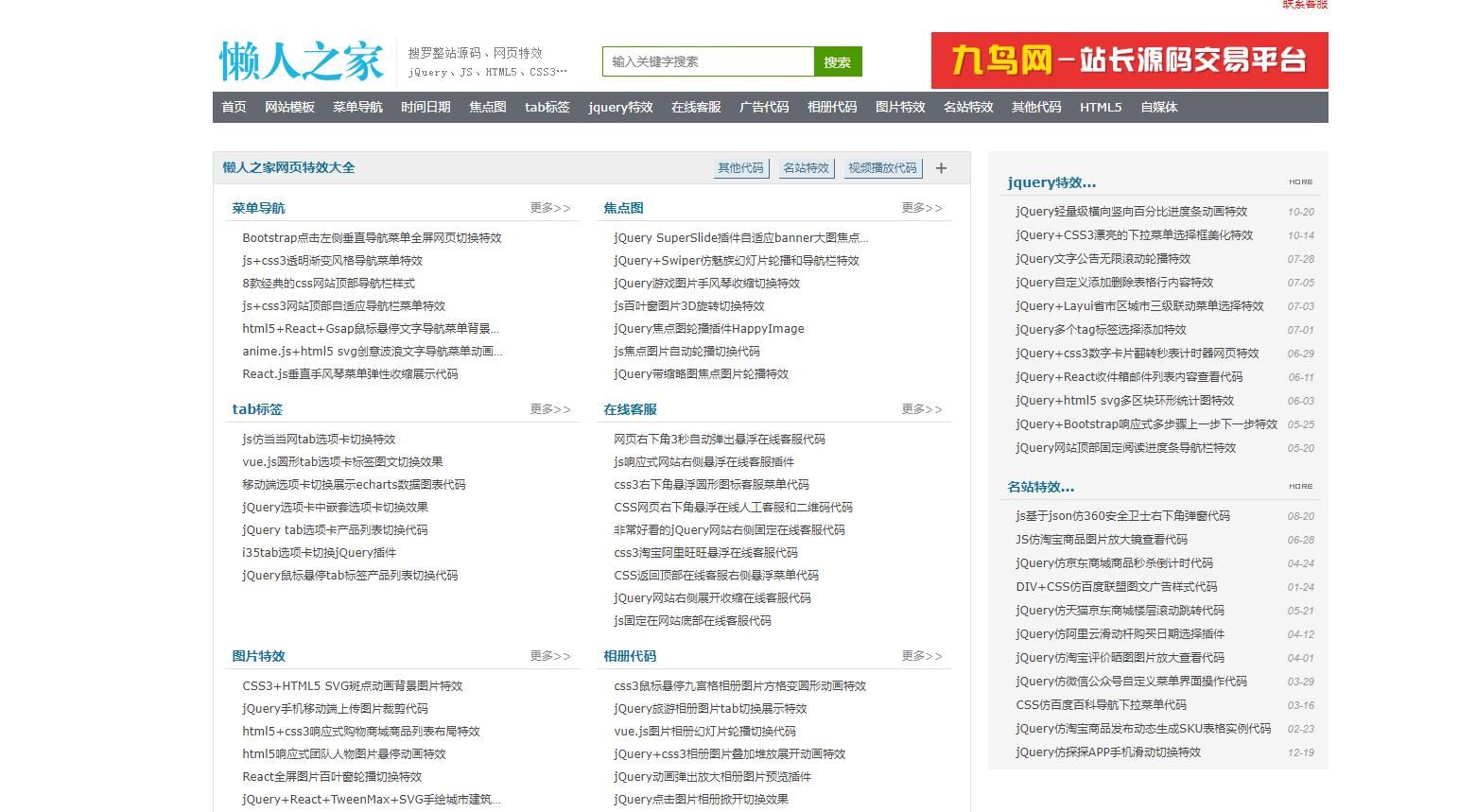This screenshot has width=1459, height=812.
Task: Open '网页右下角3秒自动弹出悬浮在线客服代码'
Action: tap(719, 440)
